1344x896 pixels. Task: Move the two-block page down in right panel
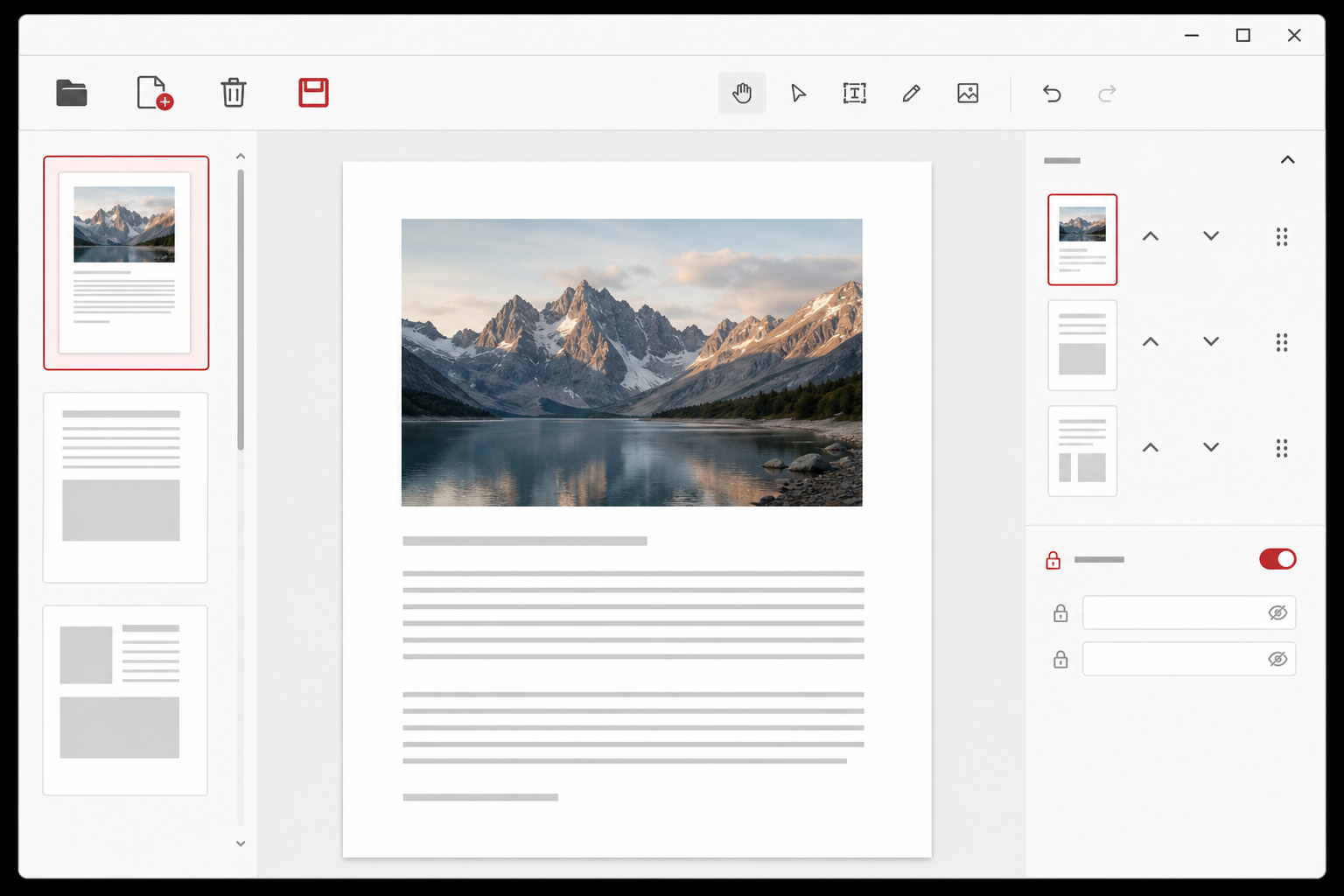point(1211,448)
